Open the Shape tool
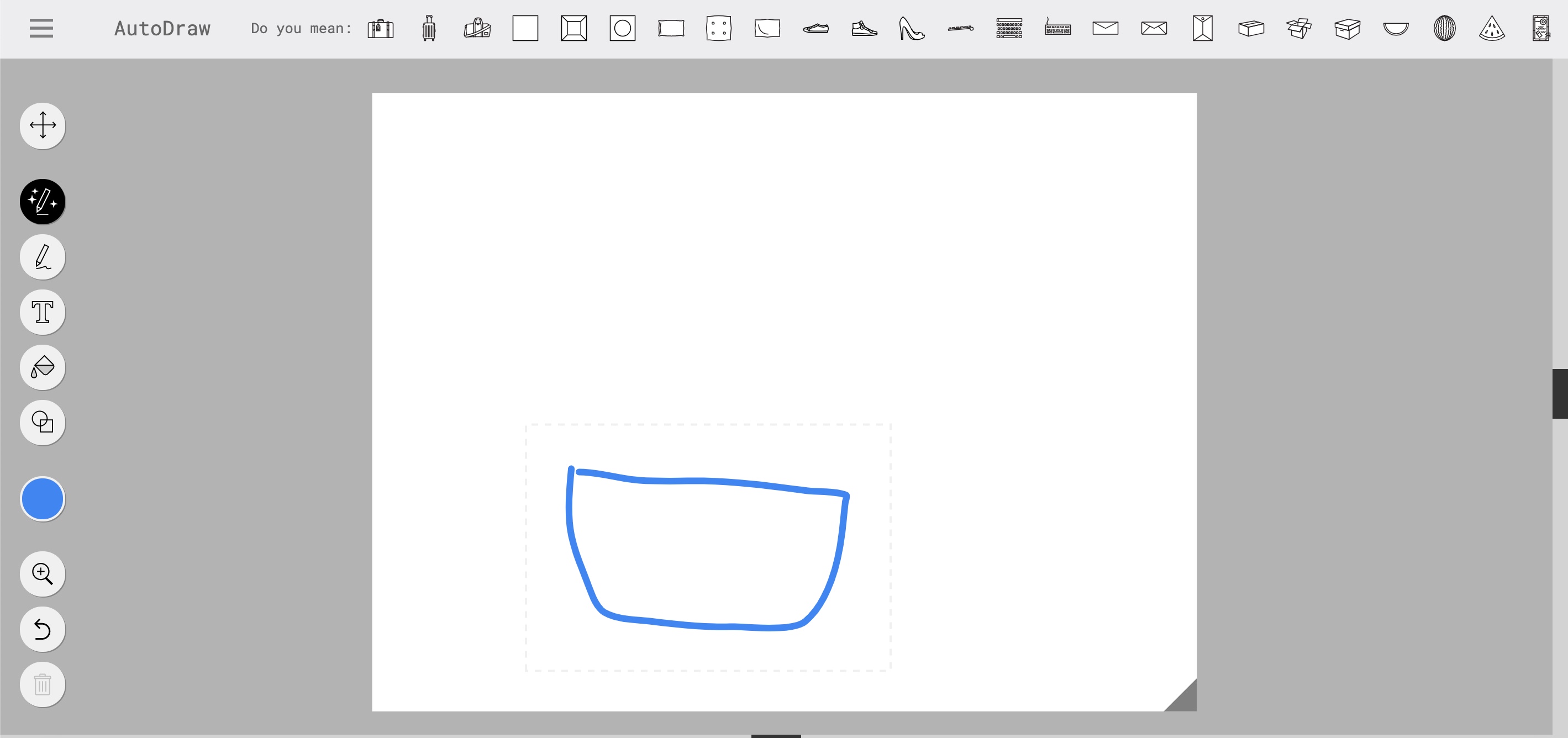 pyautogui.click(x=43, y=423)
